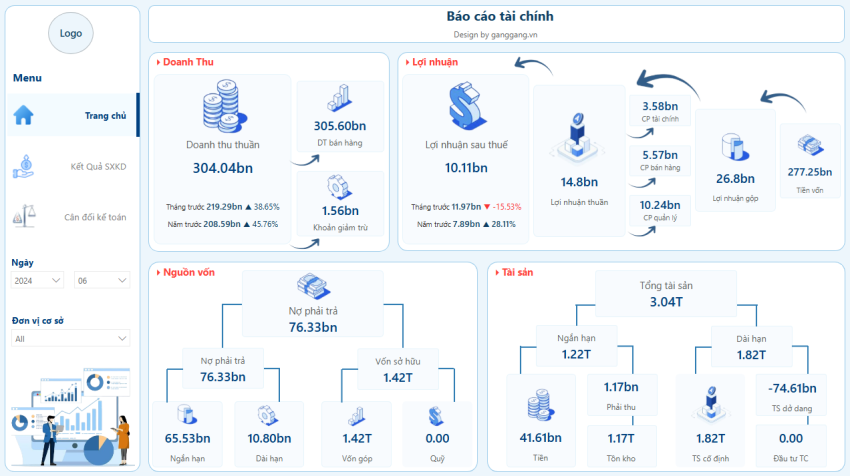Click the Tồn kho value 1.17T
The height and width of the screenshot is (476, 850).
tap(621, 438)
